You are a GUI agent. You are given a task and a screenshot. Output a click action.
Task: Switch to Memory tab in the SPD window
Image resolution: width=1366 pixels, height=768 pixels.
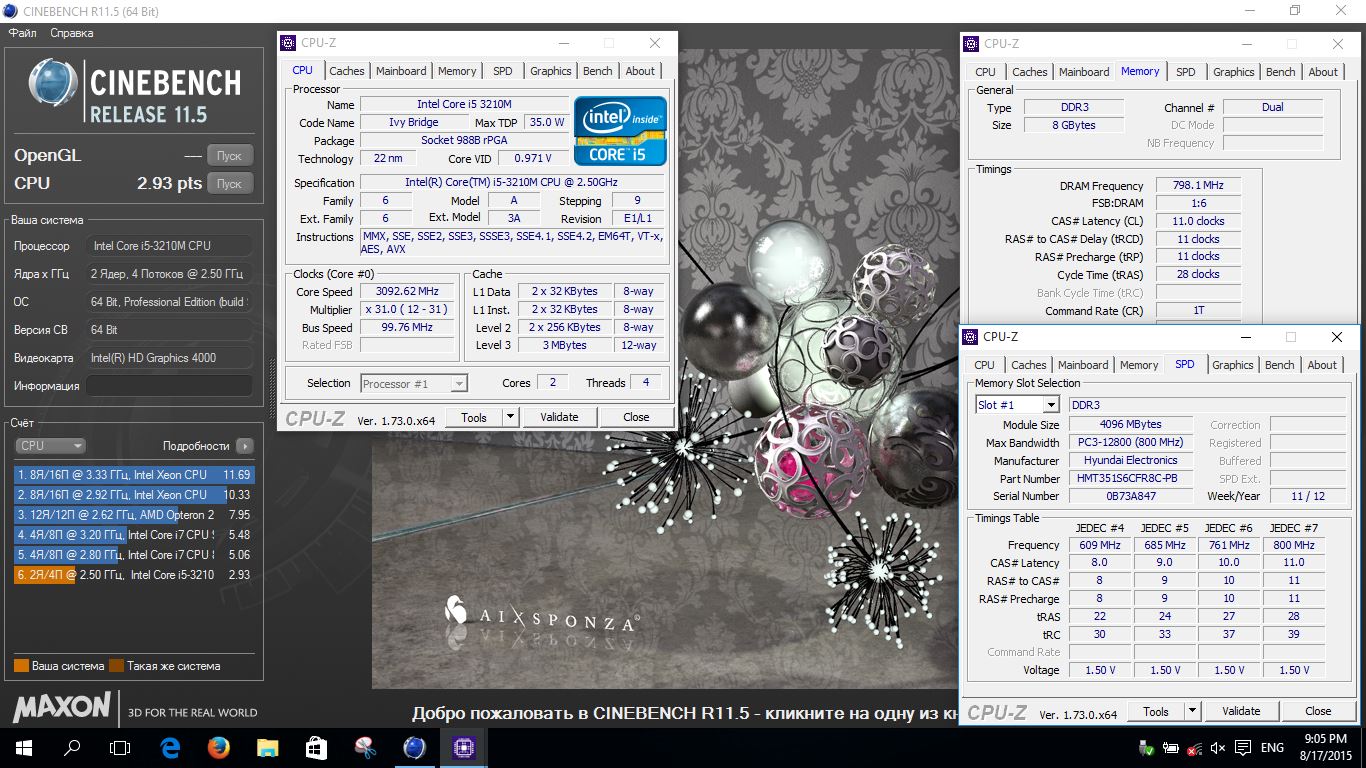tap(1139, 365)
